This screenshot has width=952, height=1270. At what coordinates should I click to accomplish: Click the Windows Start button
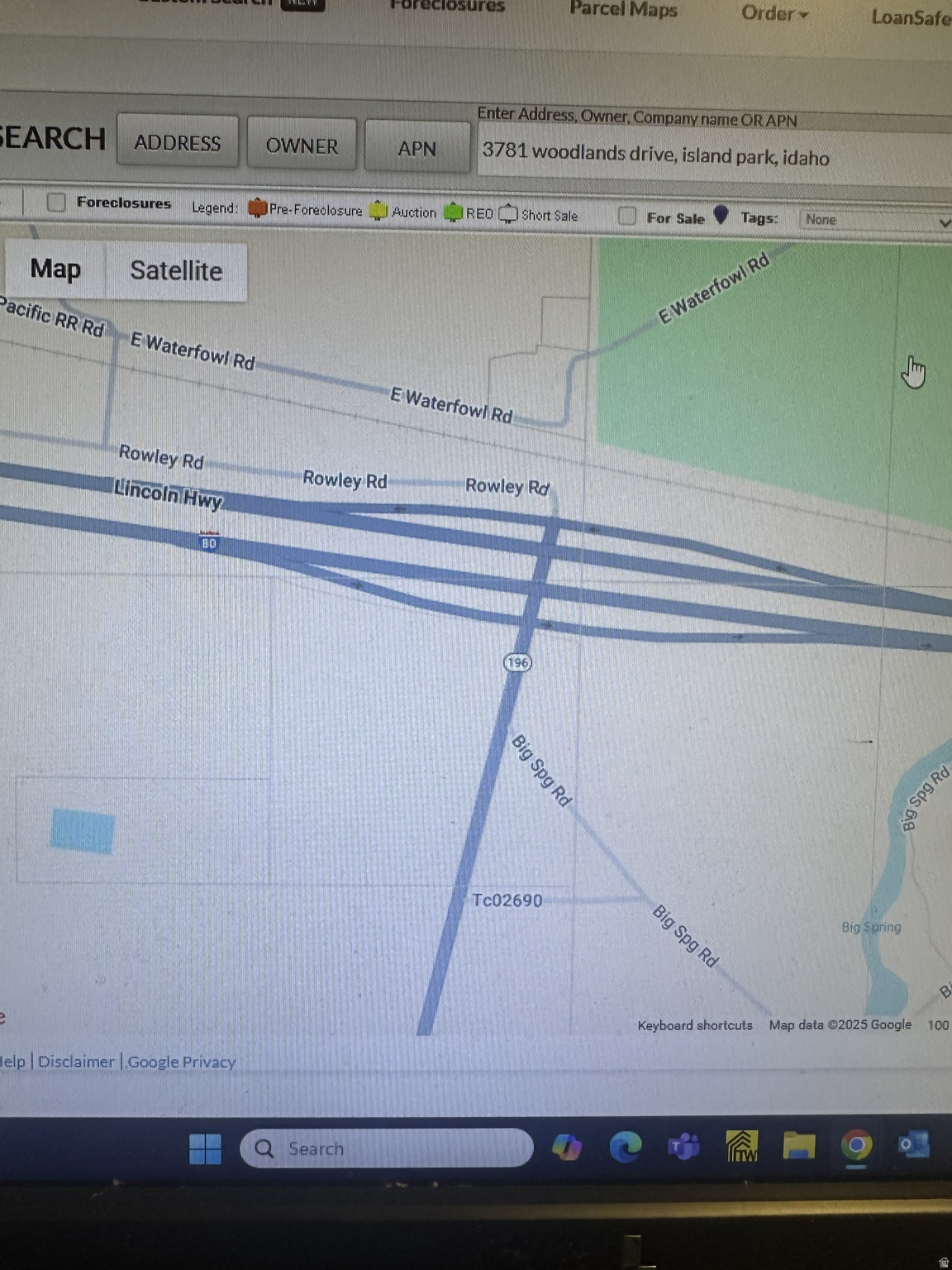pos(205,1148)
